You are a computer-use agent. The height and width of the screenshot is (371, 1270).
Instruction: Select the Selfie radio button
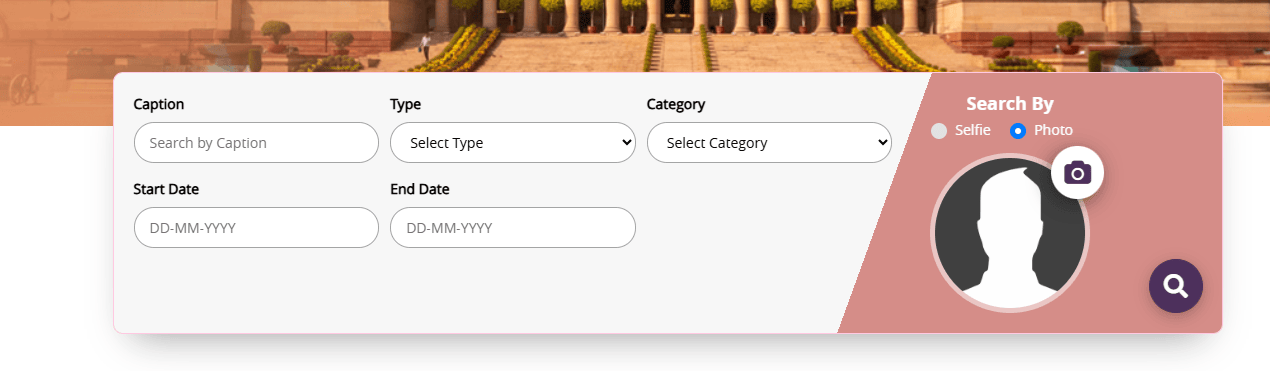click(939, 131)
